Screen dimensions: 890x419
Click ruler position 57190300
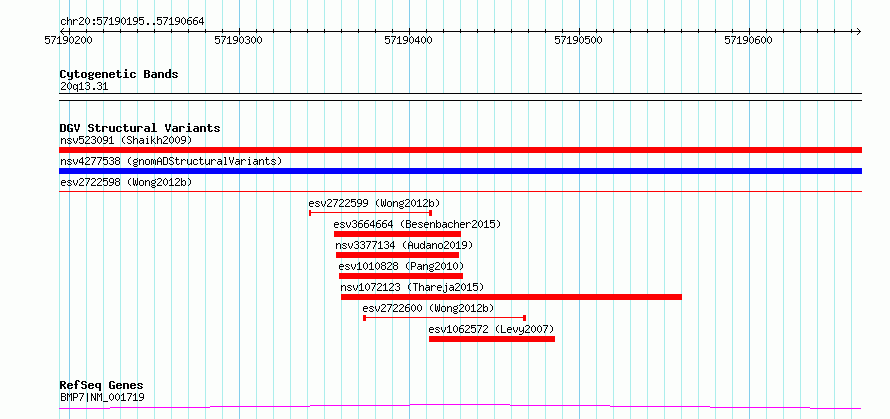[x=239, y=40]
